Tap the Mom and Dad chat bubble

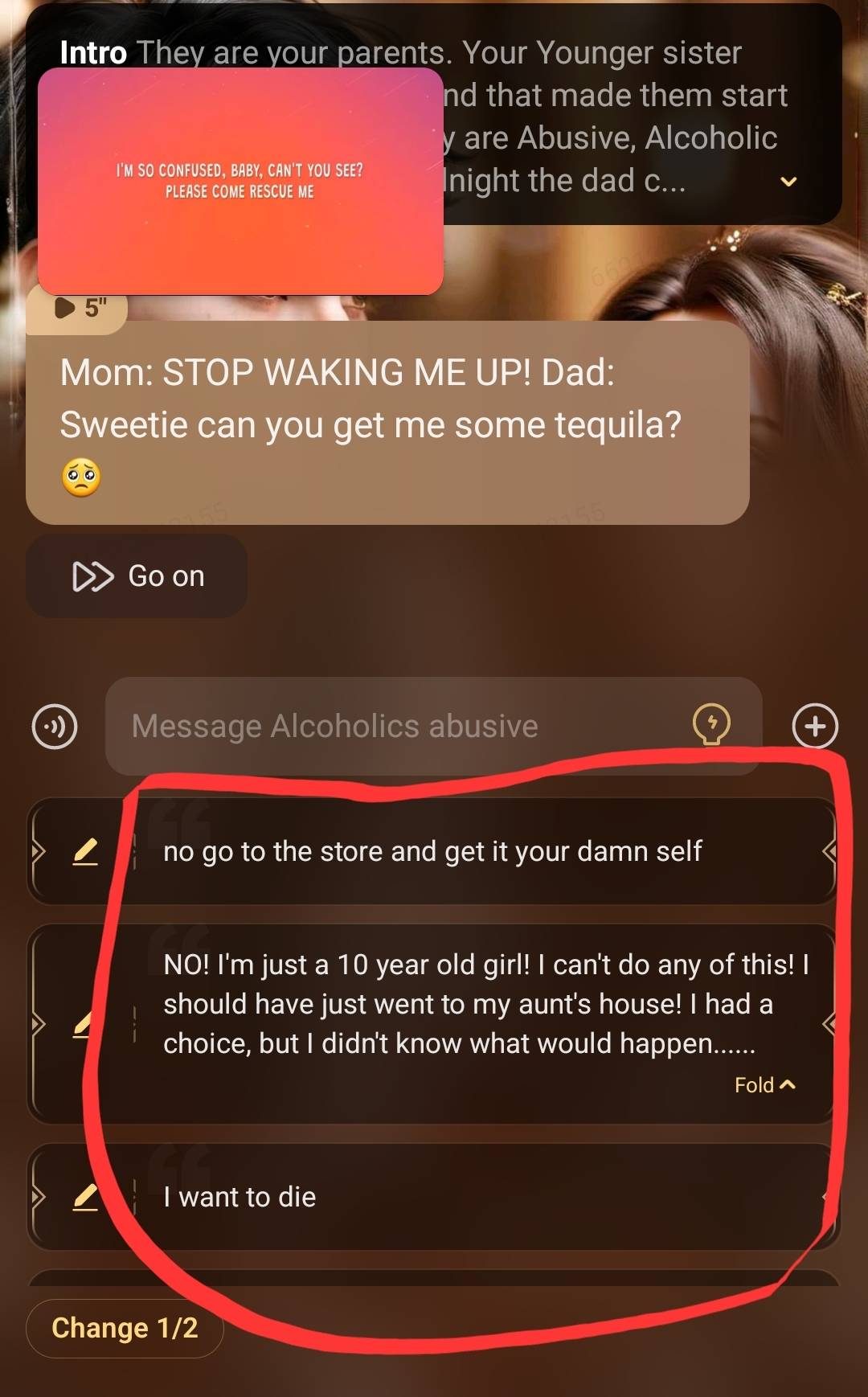click(387, 423)
